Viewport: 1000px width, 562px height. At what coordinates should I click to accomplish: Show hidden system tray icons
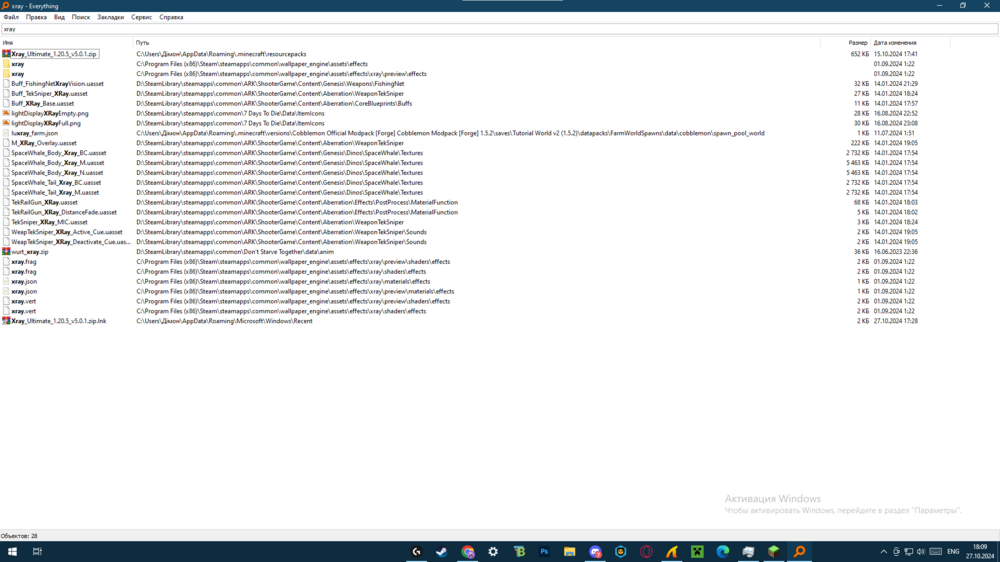(x=883, y=552)
